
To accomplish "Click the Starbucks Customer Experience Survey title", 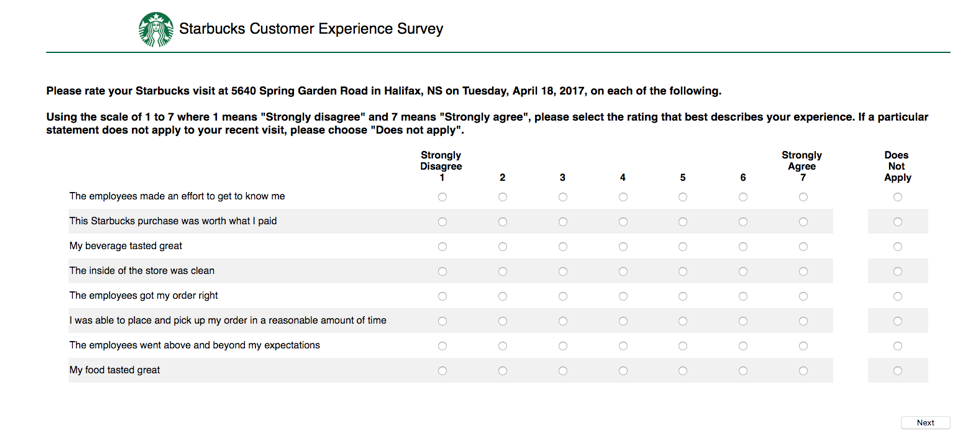I will [x=311, y=29].
